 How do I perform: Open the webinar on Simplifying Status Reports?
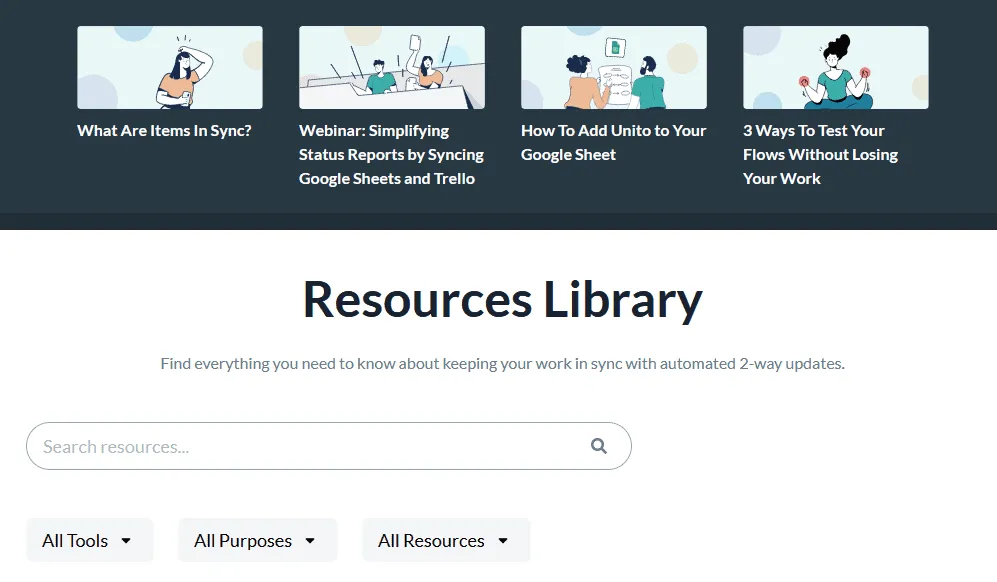(x=391, y=155)
